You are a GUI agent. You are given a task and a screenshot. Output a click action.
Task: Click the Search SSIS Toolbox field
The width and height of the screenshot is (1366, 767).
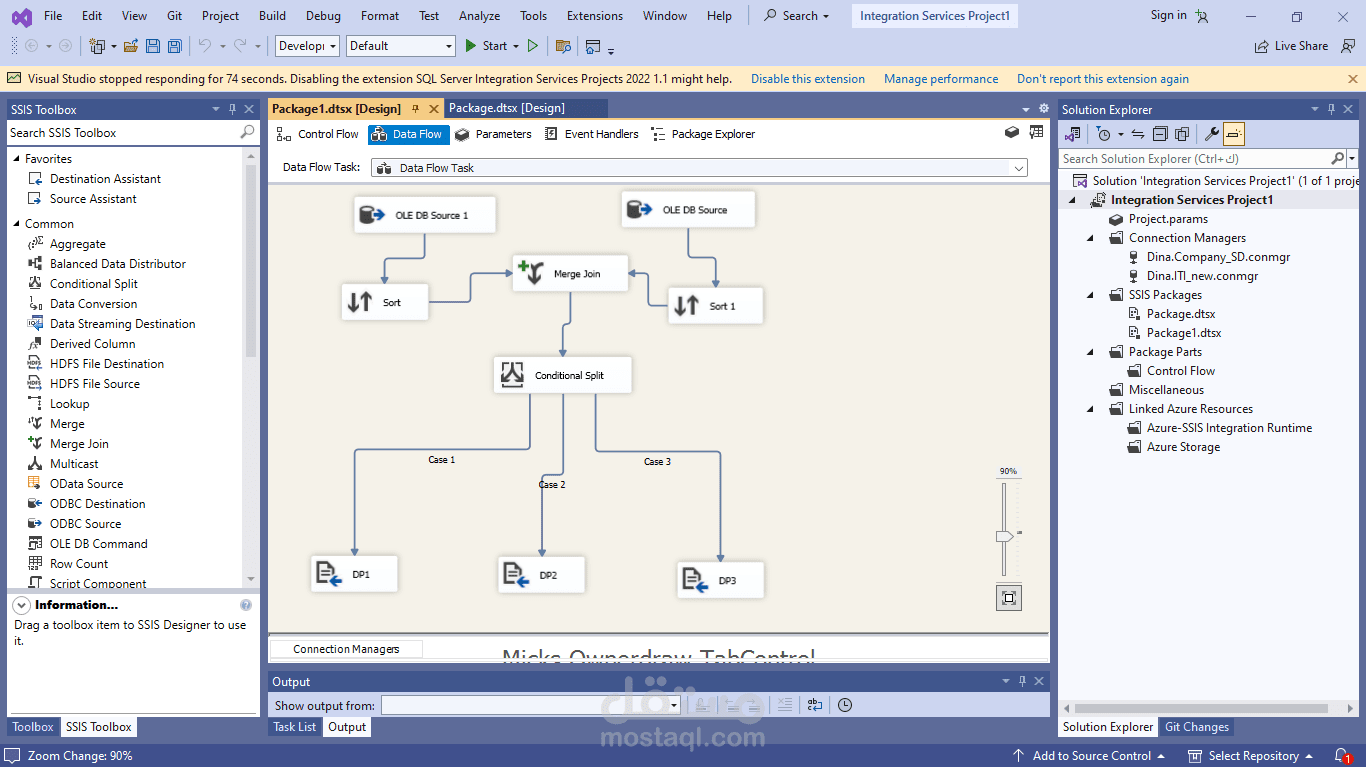(122, 132)
